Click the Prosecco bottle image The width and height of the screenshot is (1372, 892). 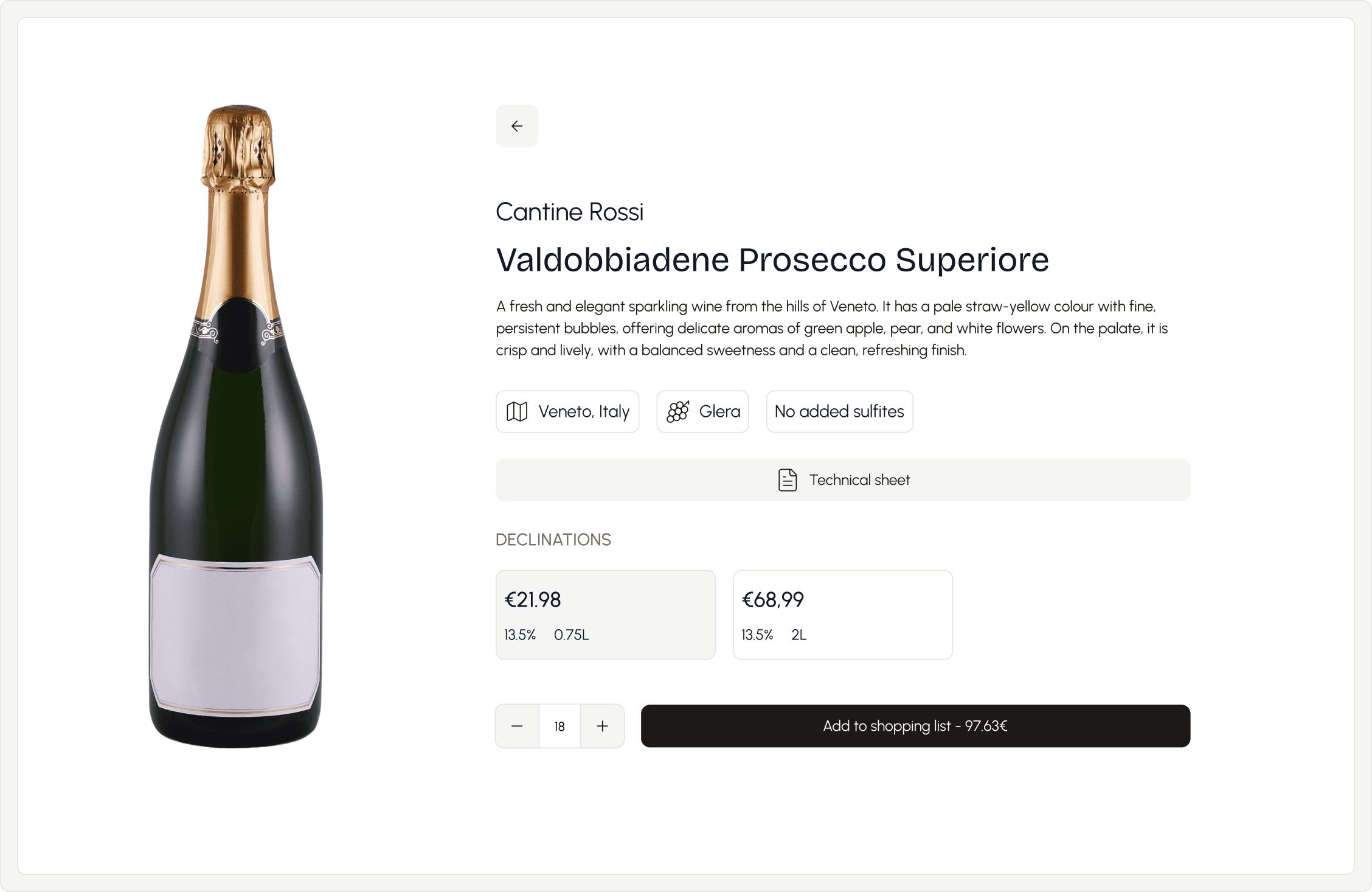(x=237, y=426)
